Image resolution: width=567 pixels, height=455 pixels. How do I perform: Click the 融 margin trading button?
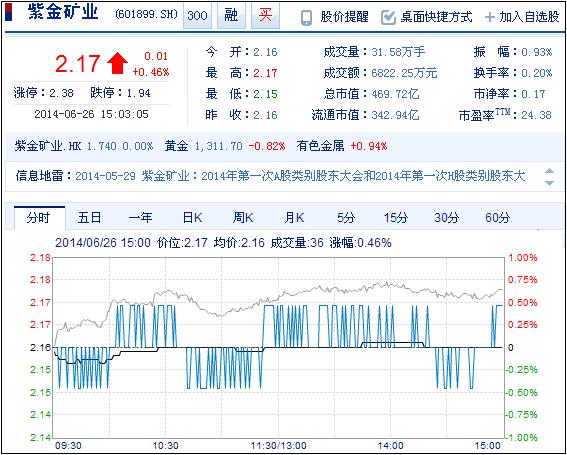click(231, 16)
